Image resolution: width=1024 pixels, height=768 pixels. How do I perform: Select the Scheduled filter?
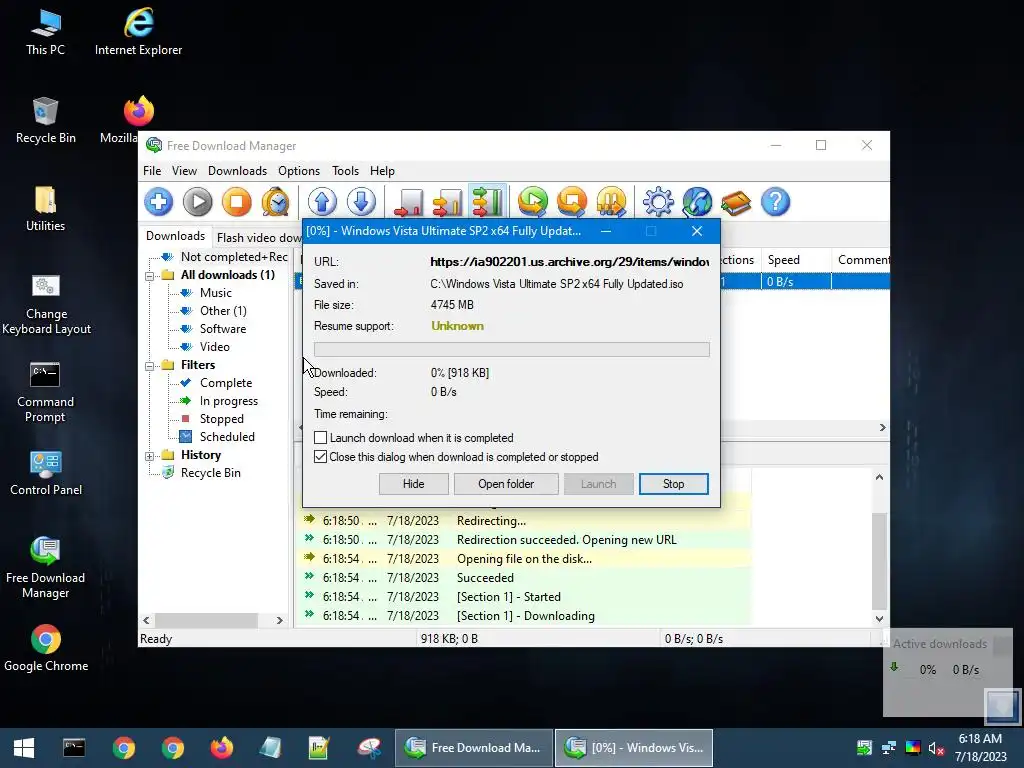227,437
